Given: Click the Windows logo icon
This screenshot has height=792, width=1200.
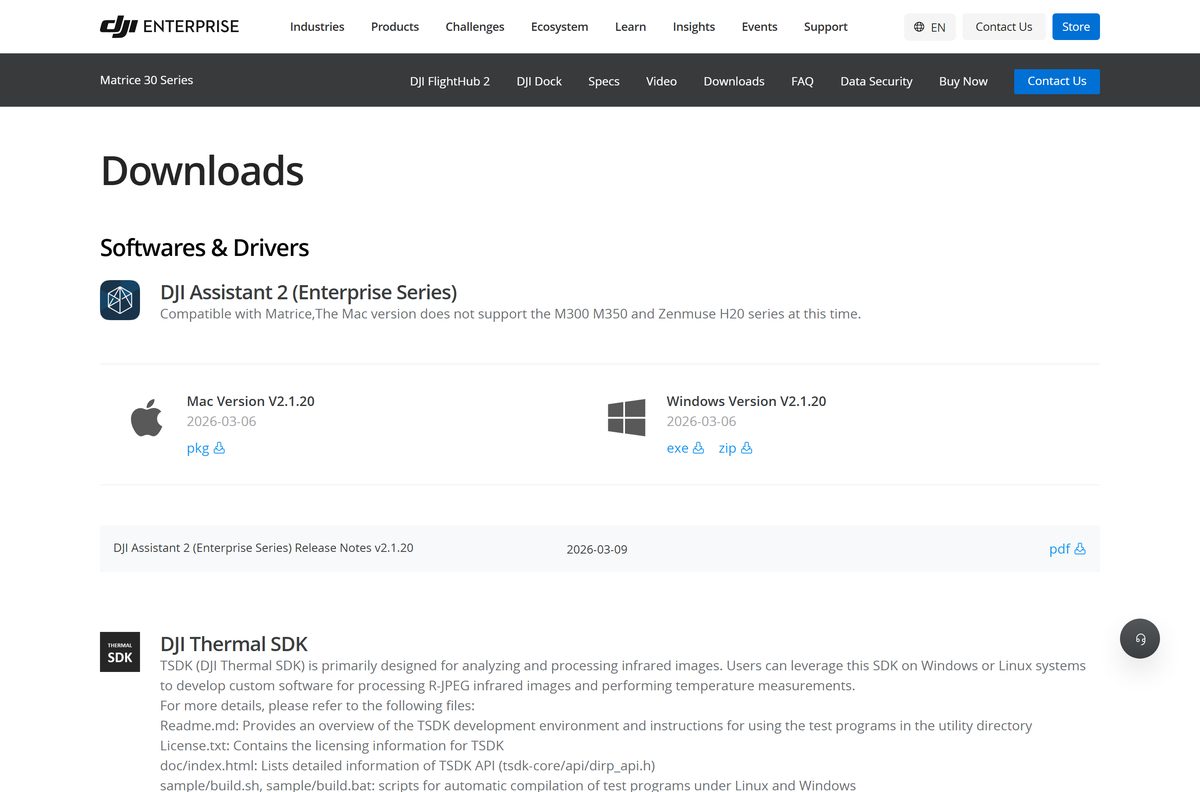Looking at the screenshot, I should pyautogui.click(x=626, y=418).
